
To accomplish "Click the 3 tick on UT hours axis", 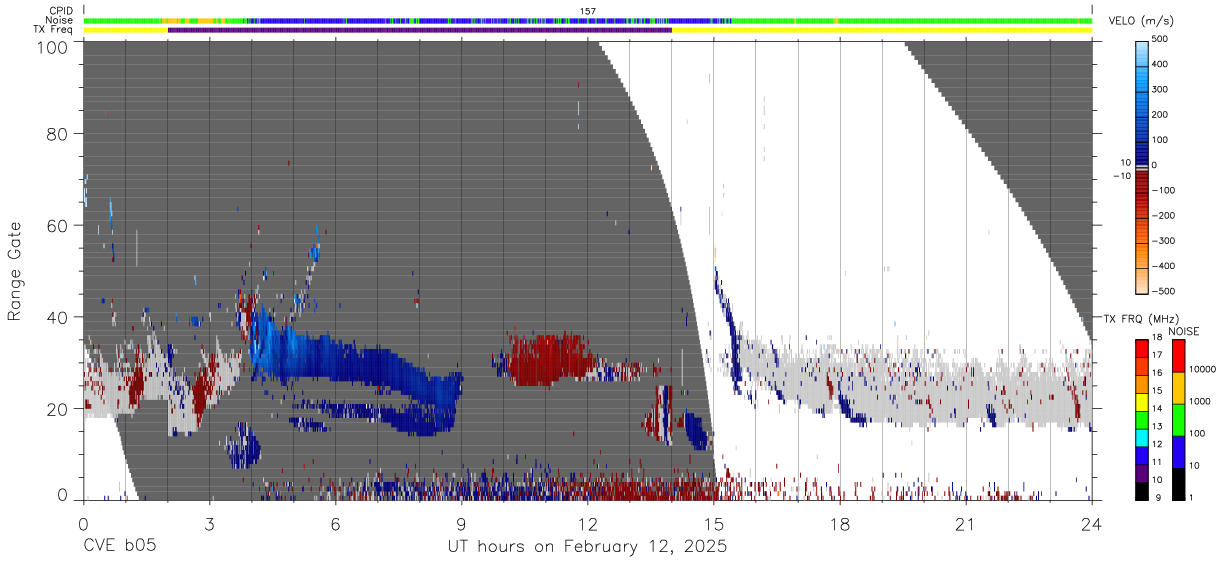I will 210,524.
